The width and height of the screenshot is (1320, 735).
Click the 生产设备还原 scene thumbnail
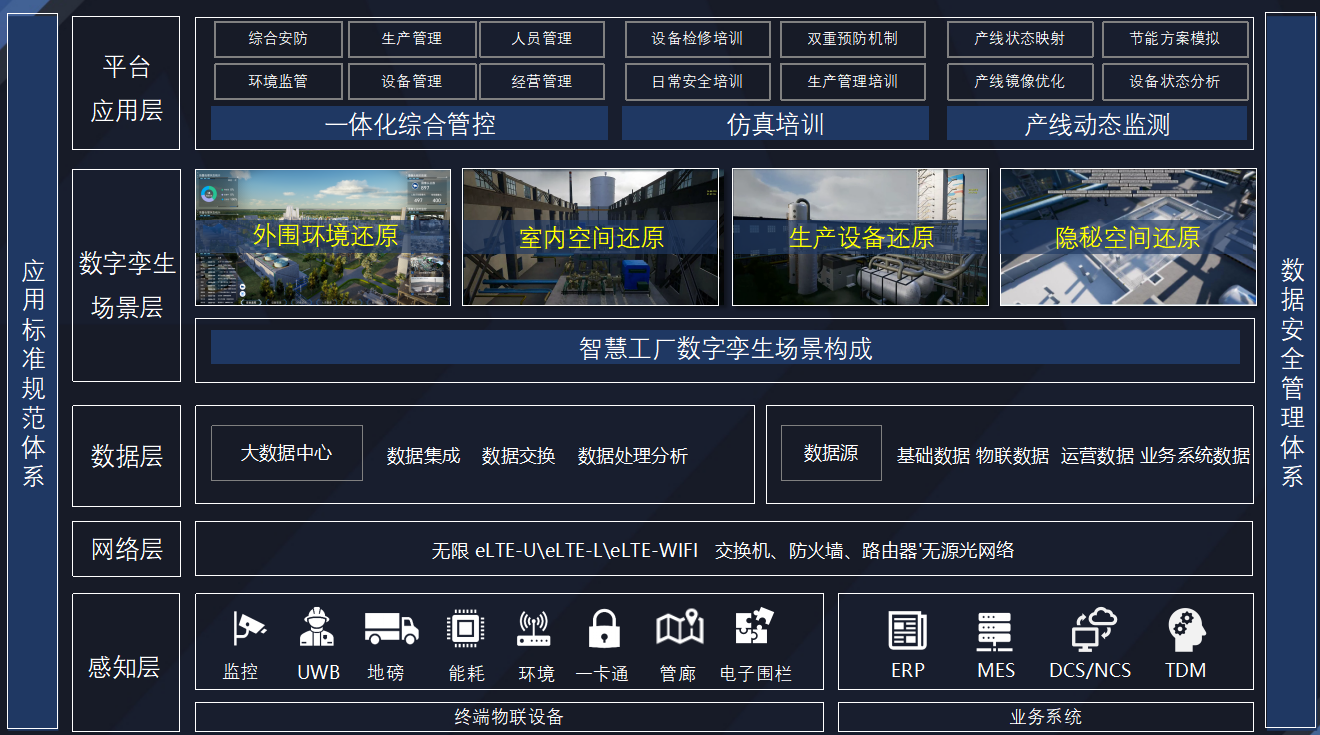pos(860,237)
